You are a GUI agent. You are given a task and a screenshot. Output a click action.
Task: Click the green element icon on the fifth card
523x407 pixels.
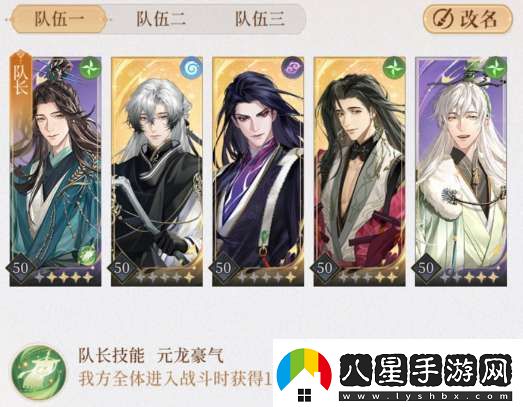click(496, 67)
